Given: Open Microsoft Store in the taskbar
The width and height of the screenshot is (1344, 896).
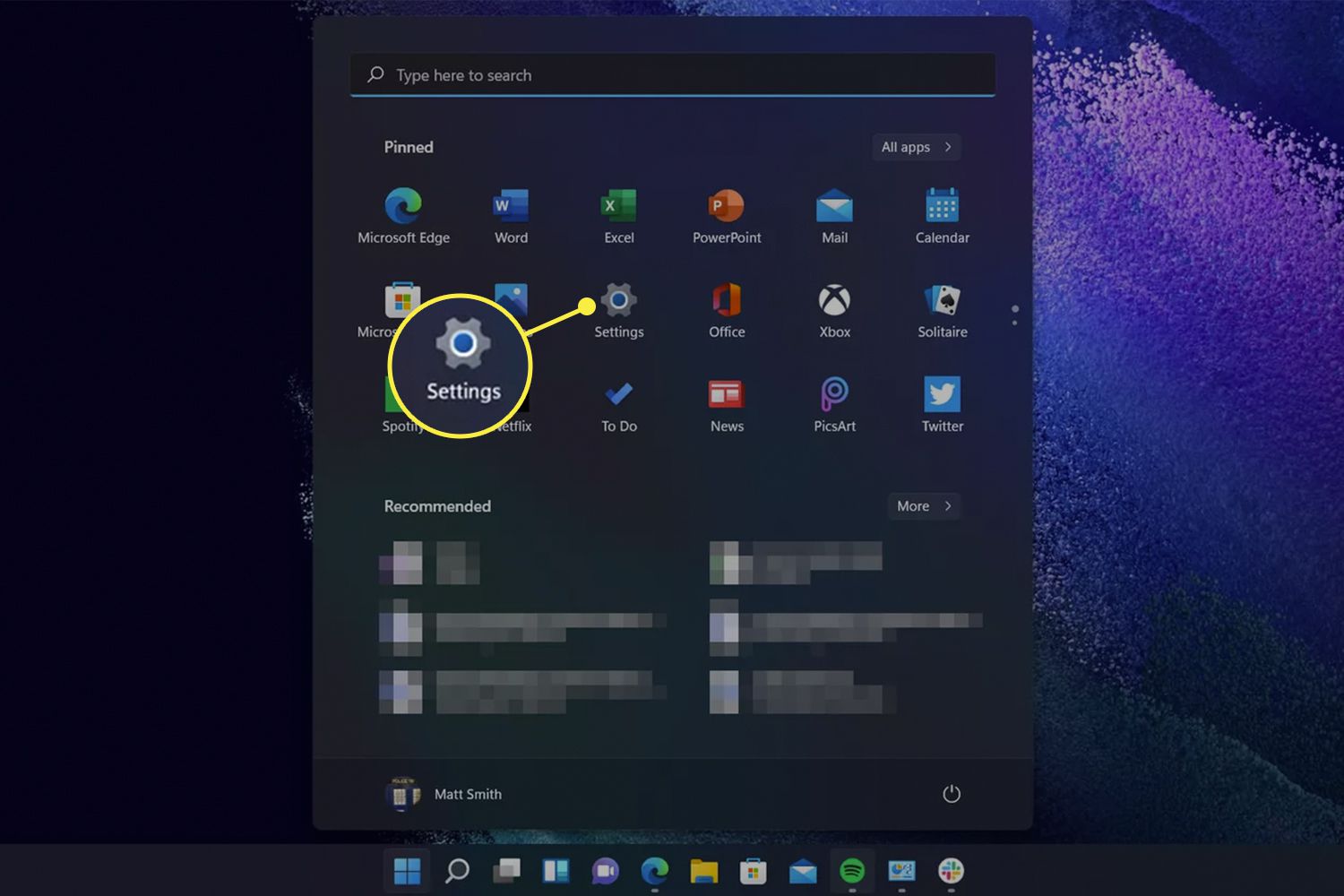Looking at the screenshot, I should (754, 870).
